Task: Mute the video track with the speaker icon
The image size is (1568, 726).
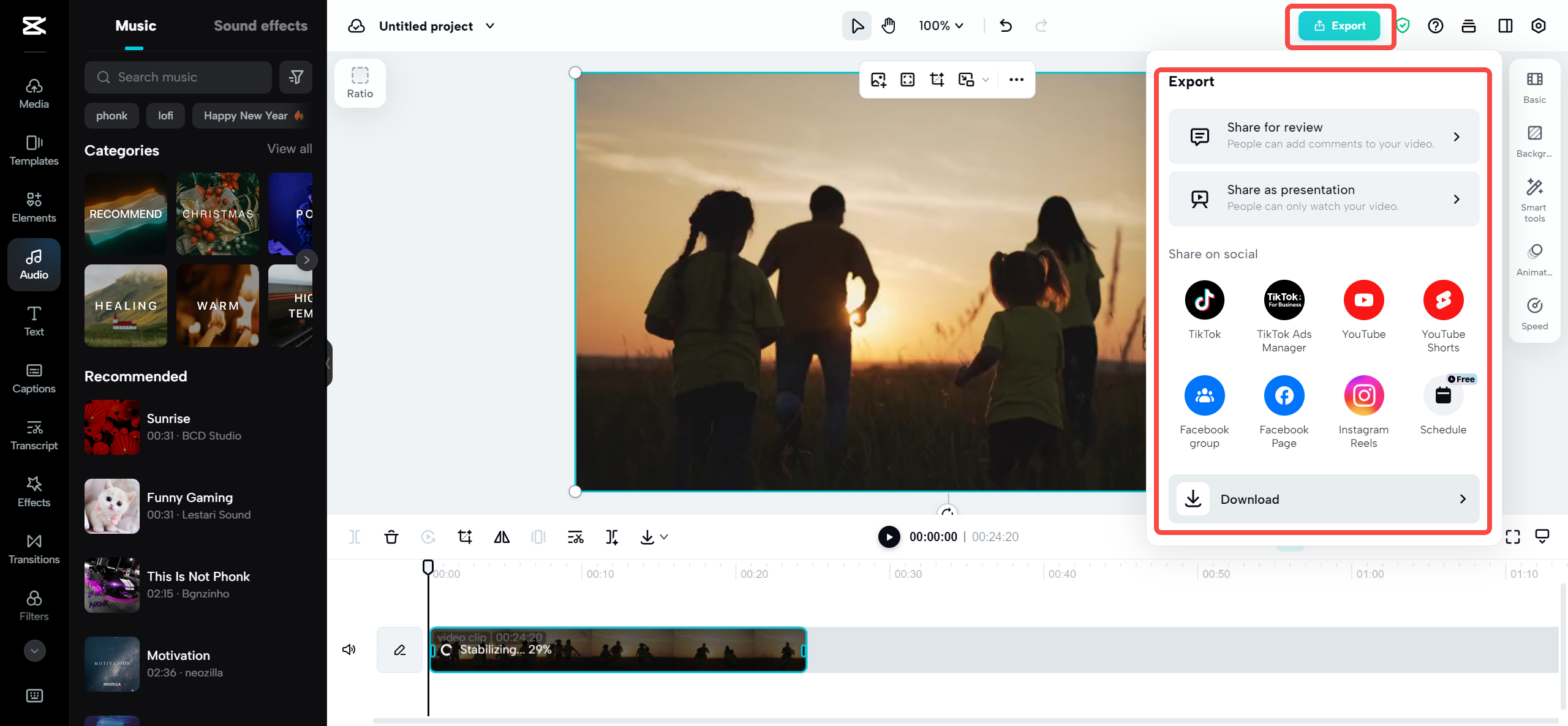Action: point(349,649)
